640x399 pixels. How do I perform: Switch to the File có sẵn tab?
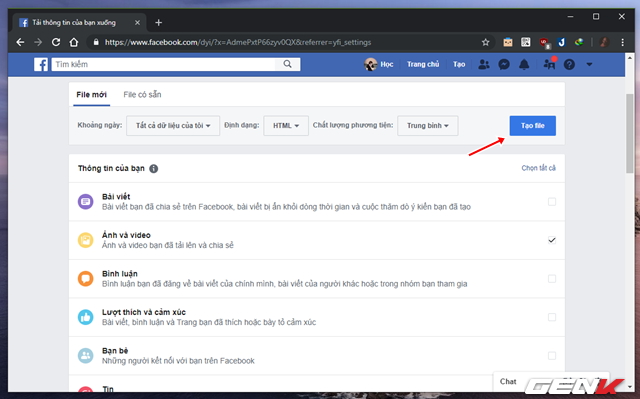142,95
